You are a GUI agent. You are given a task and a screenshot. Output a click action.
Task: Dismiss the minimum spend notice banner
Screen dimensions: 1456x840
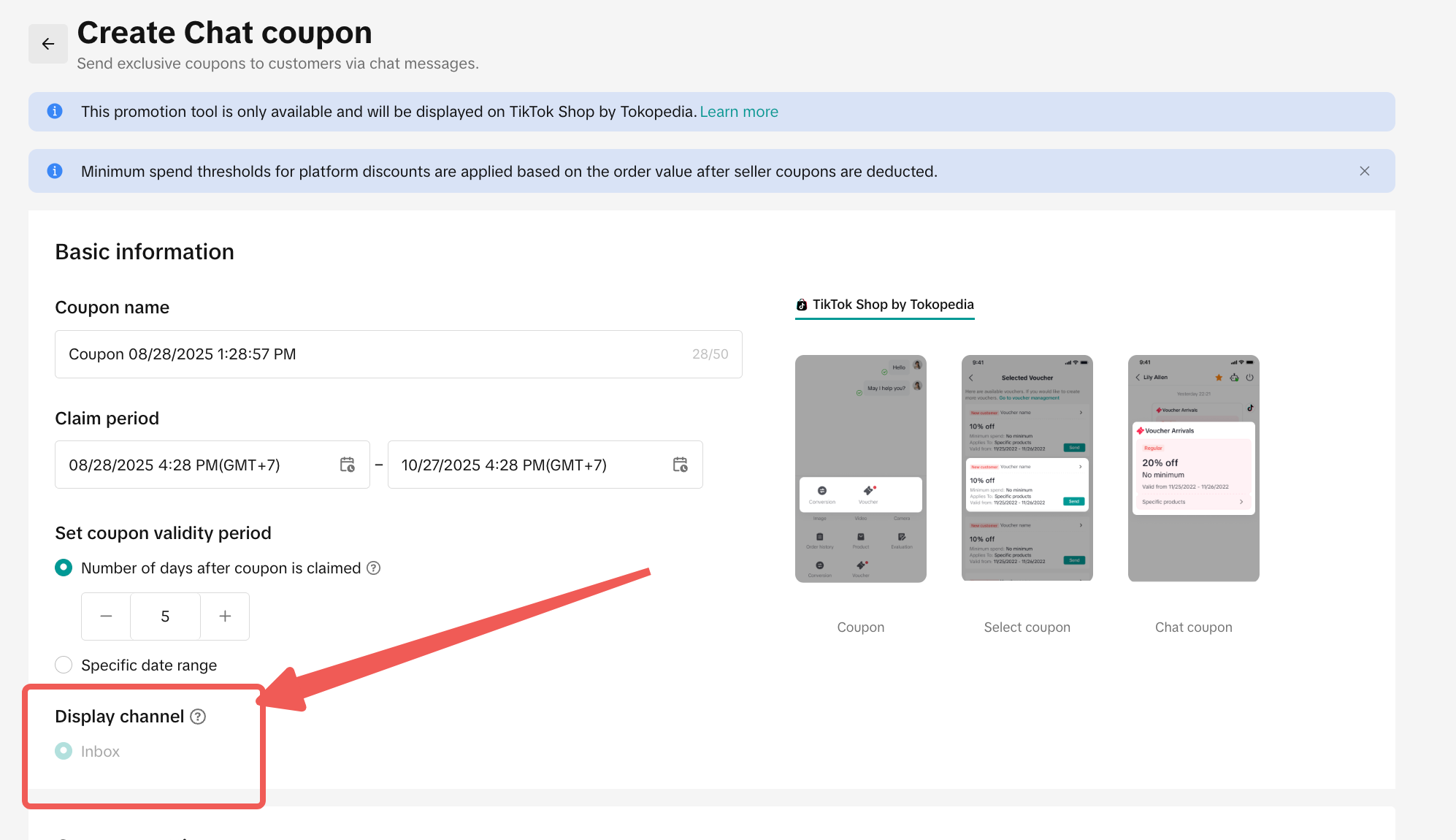tap(1364, 171)
